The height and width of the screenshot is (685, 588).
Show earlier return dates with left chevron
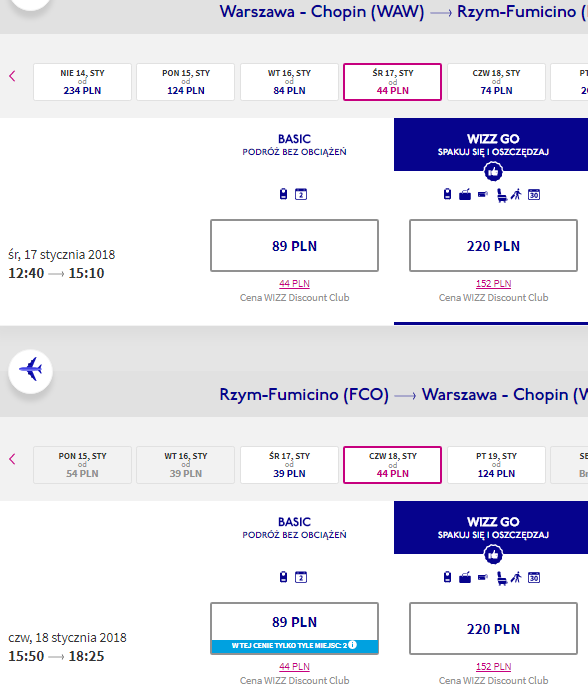[x=12, y=459]
